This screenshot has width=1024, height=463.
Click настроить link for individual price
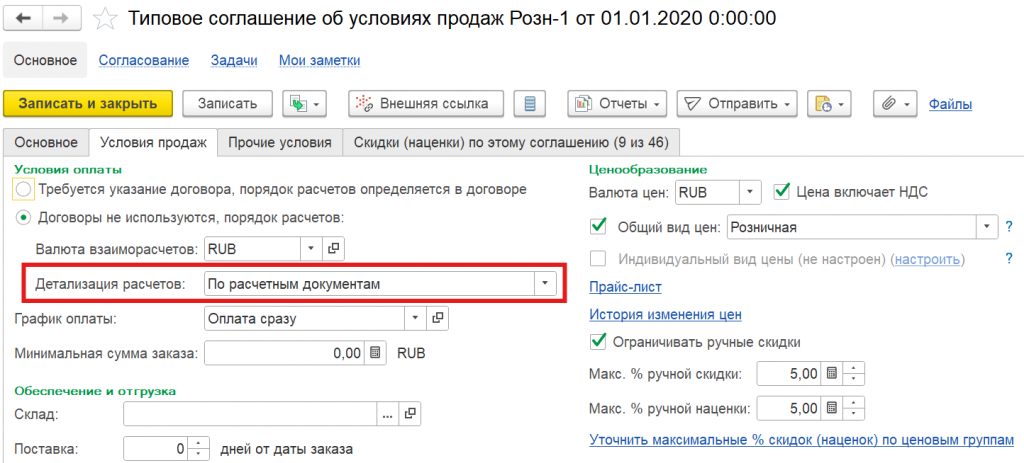tap(927, 259)
